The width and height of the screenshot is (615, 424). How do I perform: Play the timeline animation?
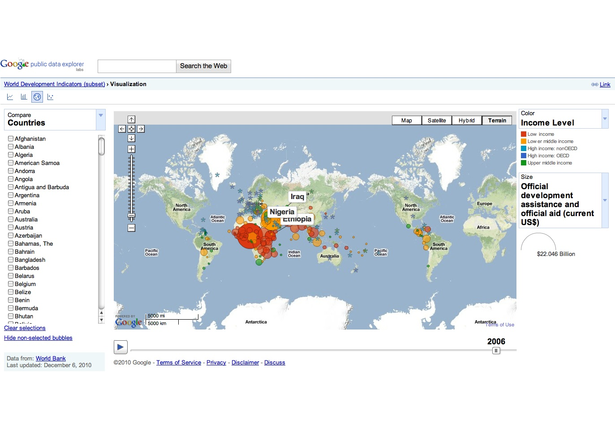click(120, 347)
